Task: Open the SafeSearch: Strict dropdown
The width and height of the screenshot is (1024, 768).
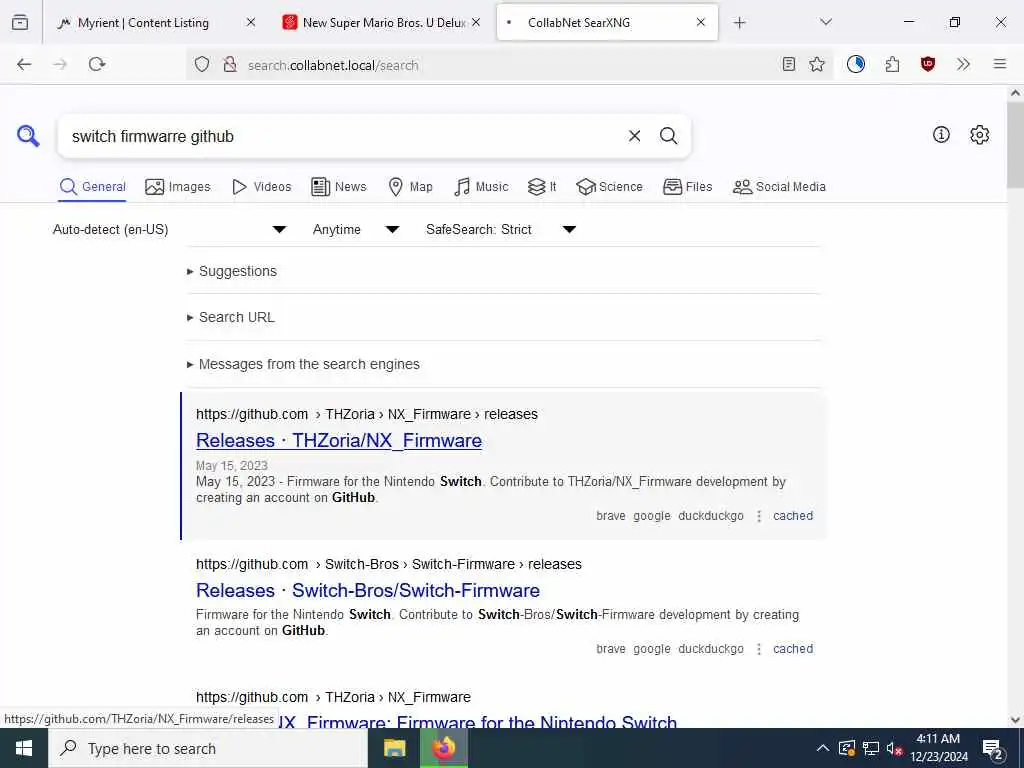Action: [501, 229]
